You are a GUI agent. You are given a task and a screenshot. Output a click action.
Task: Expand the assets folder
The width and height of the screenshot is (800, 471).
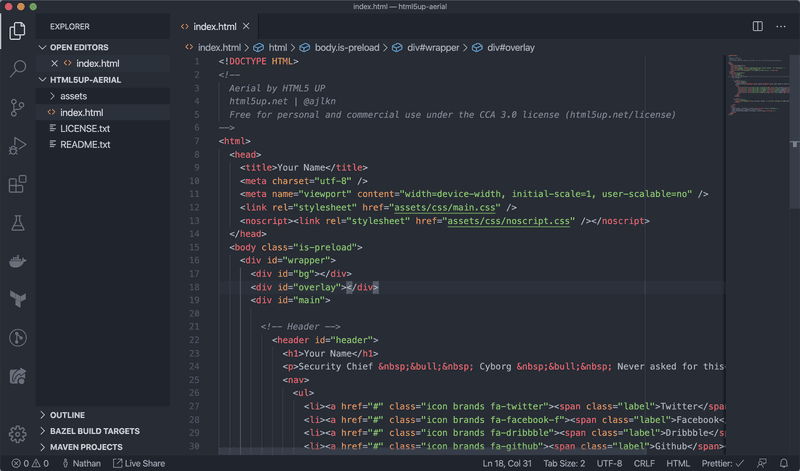click(x=73, y=96)
